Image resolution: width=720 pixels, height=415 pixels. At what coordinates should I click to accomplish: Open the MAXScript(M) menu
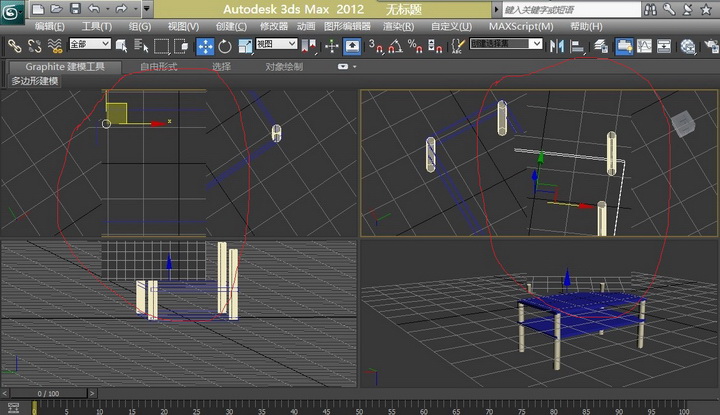521,27
